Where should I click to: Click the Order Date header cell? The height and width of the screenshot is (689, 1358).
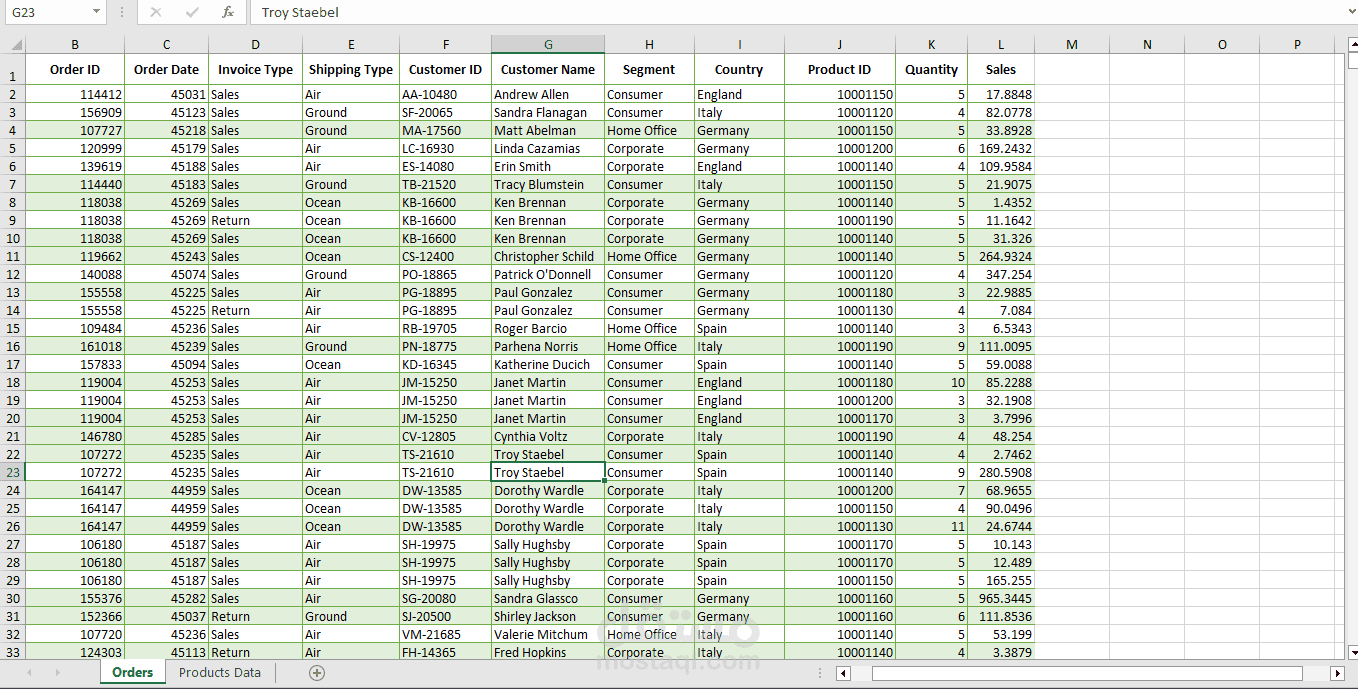167,69
